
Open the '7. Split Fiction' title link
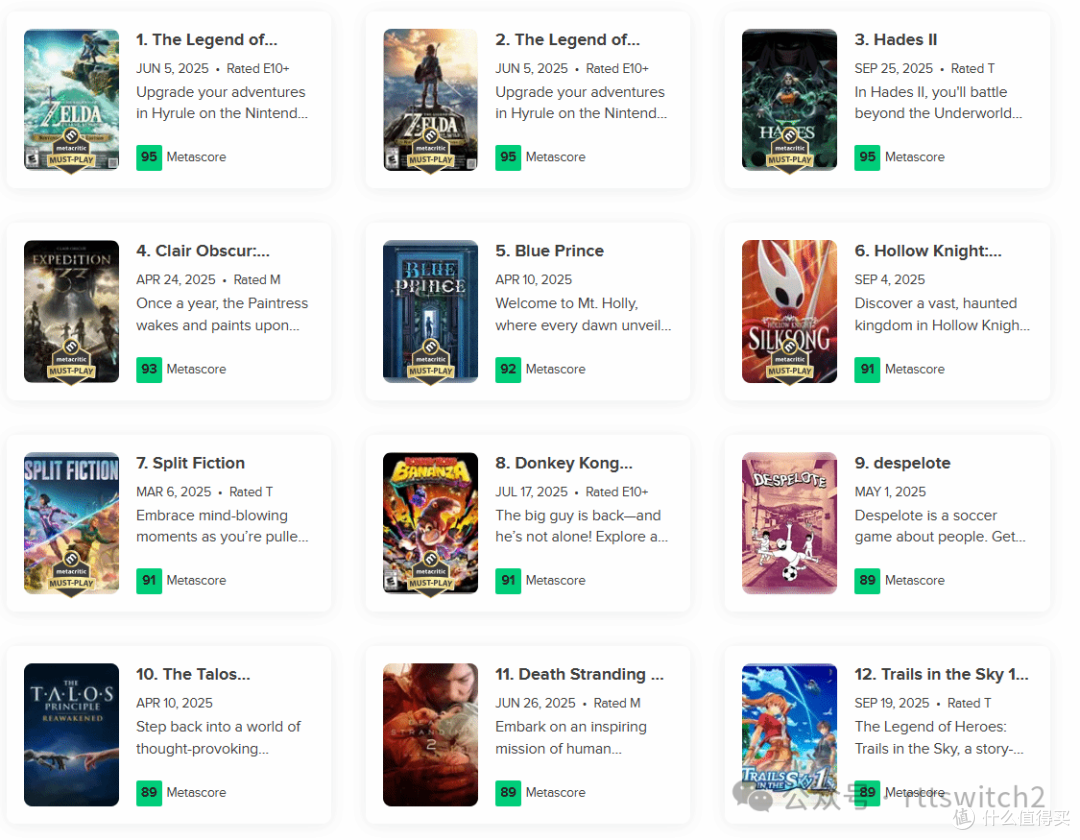tap(191, 463)
